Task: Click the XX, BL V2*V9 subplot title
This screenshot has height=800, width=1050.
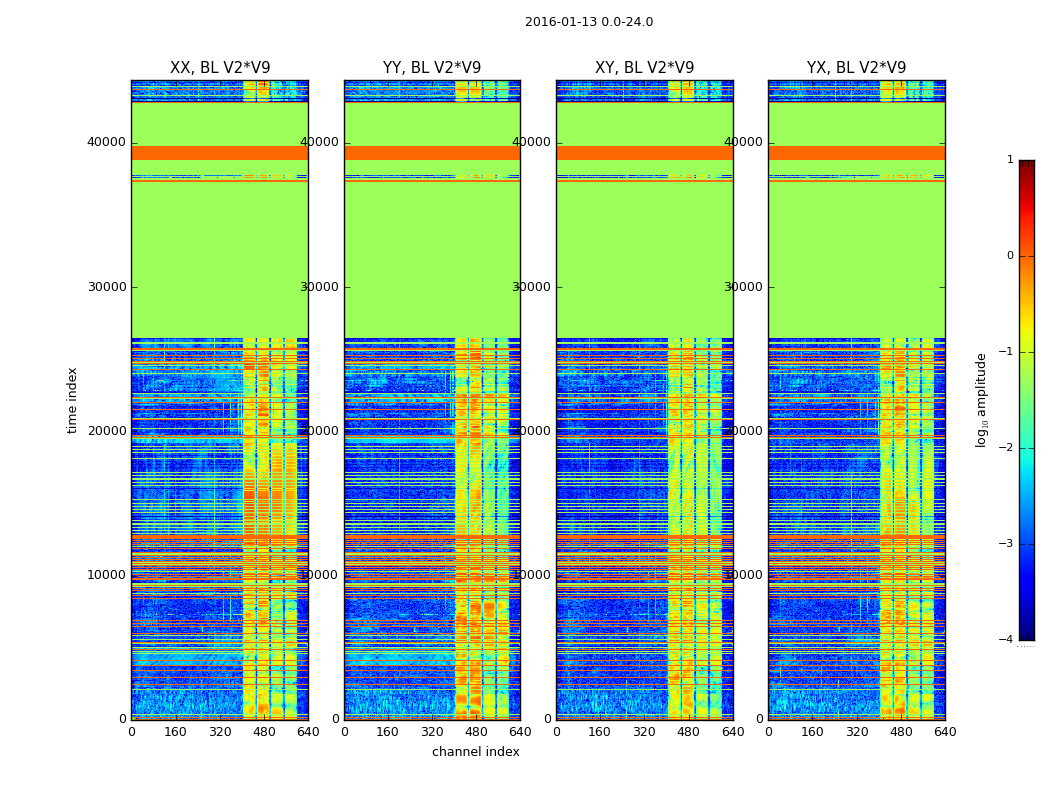Action: [220, 68]
